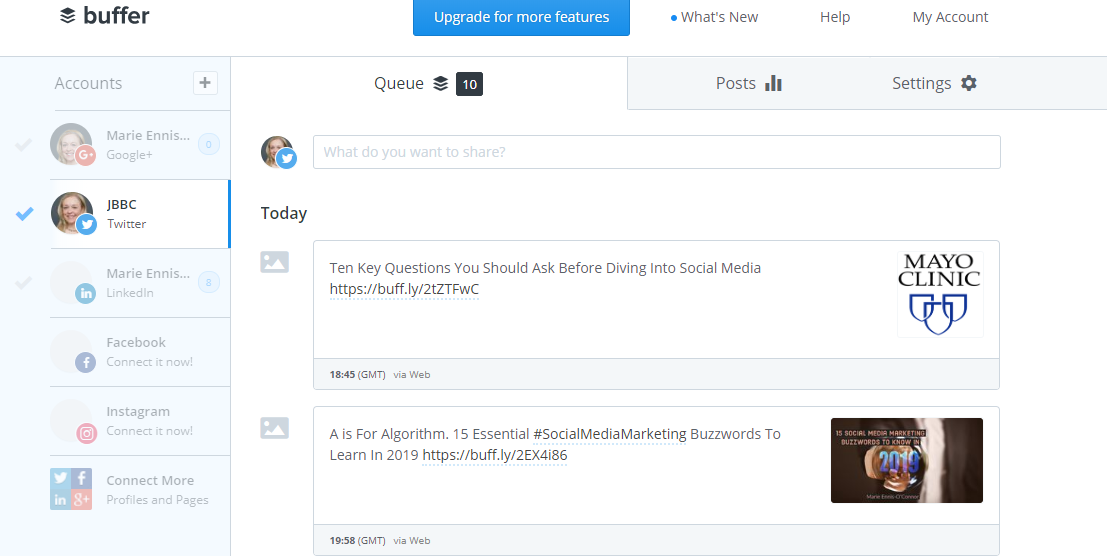
Task: Deselect the JBBC Twitter account checkmark
Action: 25,213
